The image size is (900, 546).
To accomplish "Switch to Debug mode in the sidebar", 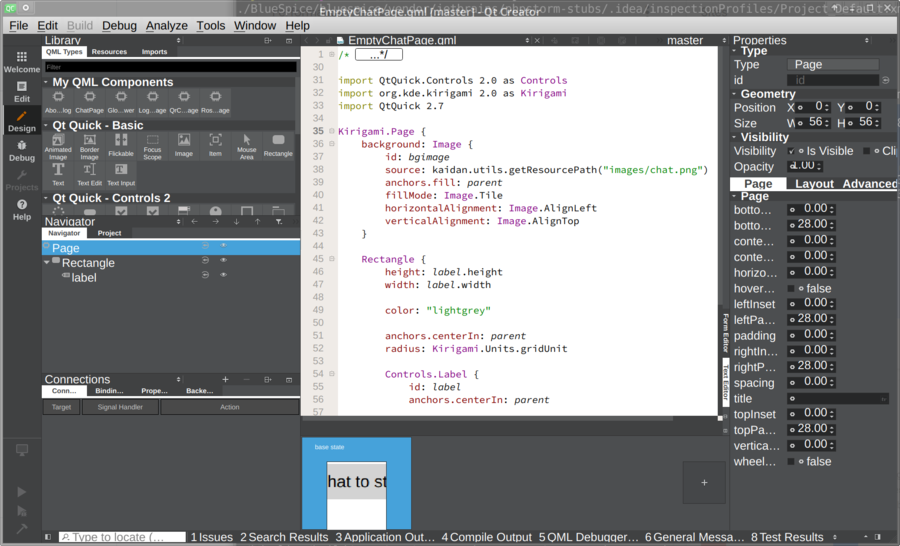I will (22, 151).
